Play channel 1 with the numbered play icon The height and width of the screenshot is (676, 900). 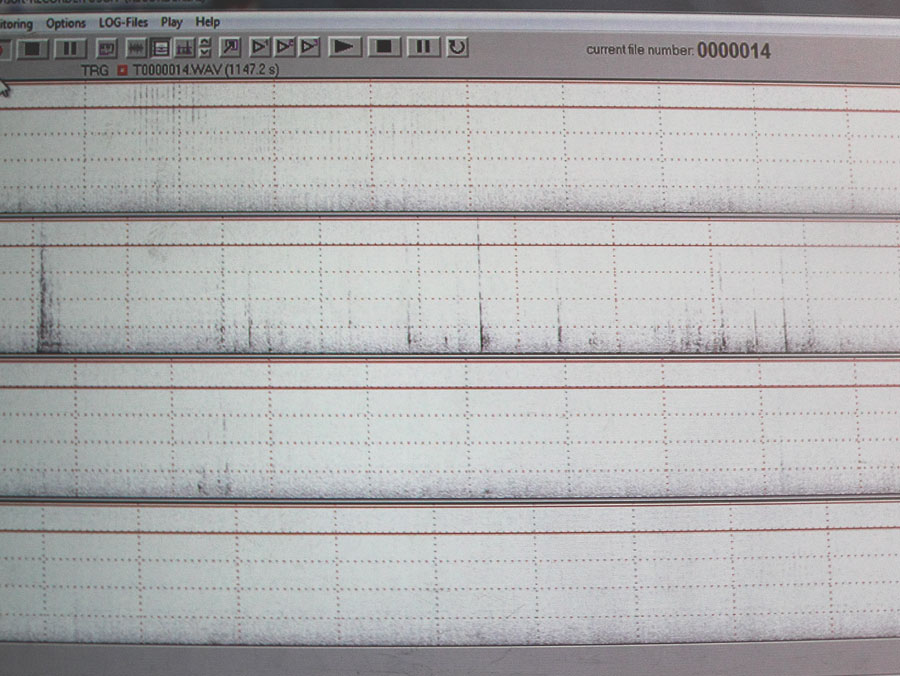pyautogui.click(x=259, y=47)
